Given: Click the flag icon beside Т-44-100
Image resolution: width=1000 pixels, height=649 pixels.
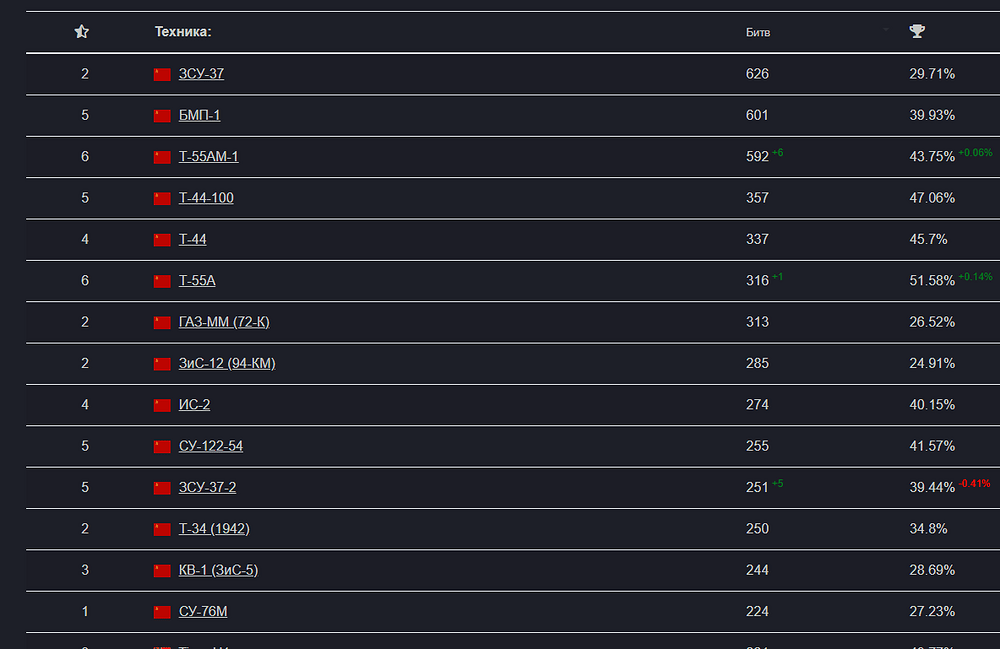Looking at the screenshot, I should click(162, 199).
